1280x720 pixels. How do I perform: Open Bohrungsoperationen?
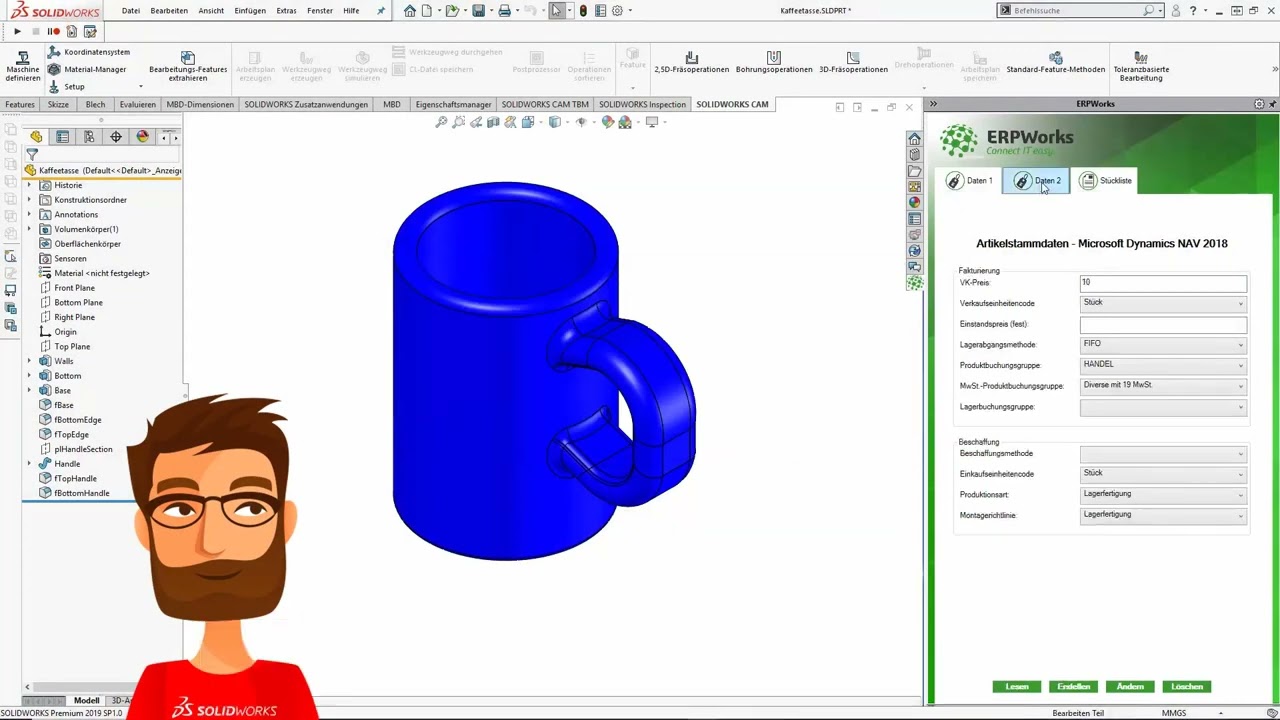pyautogui.click(x=774, y=64)
